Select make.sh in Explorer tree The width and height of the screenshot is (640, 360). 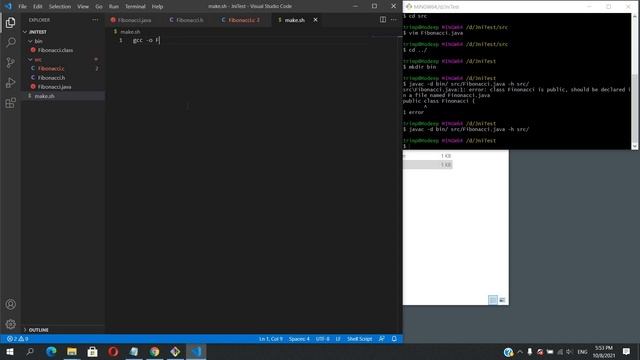point(44,96)
